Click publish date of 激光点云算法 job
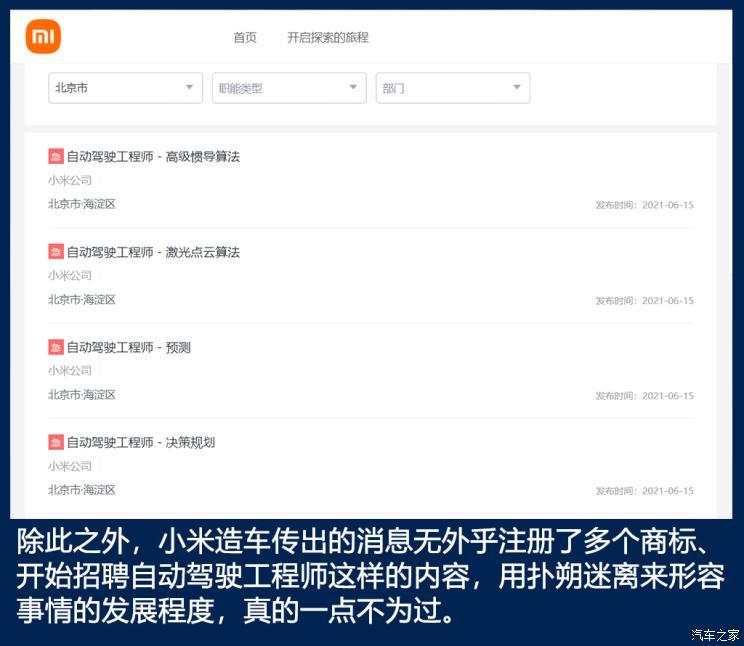Image resolution: width=744 pixels, height=646 pixels. coord(644,300)
